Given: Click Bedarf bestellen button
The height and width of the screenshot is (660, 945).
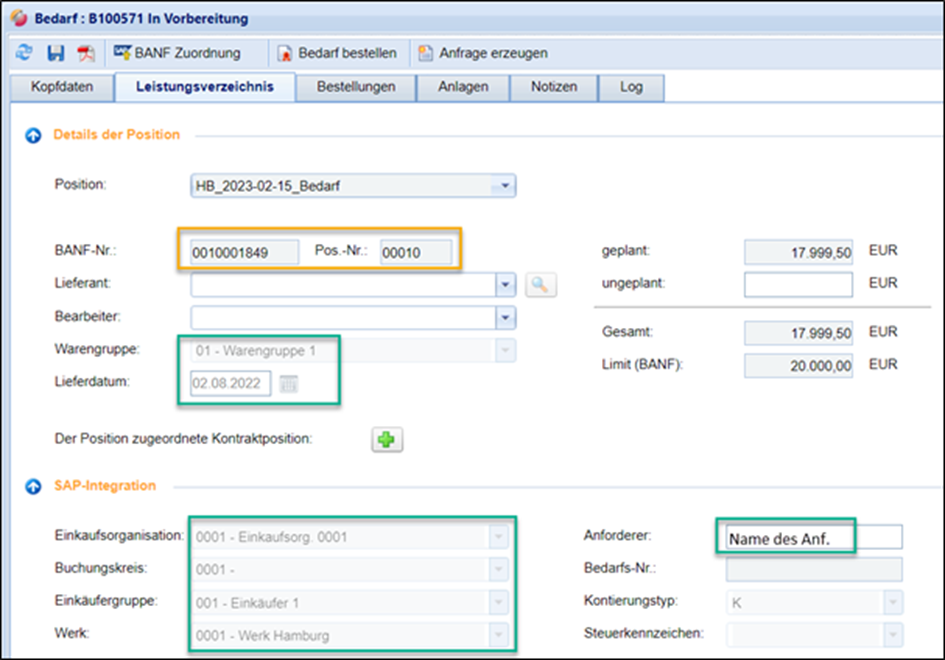Looking at the screenshot, I should coord(338,53).
